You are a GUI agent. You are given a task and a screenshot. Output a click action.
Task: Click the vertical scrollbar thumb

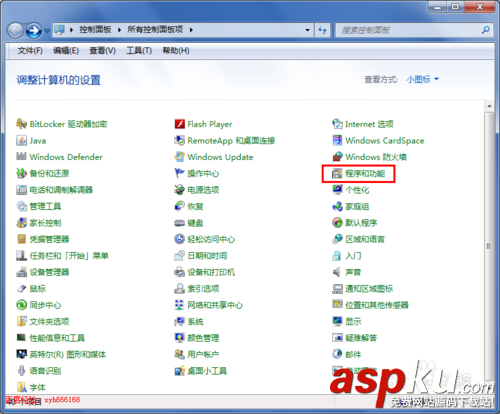tap(489, 246)
